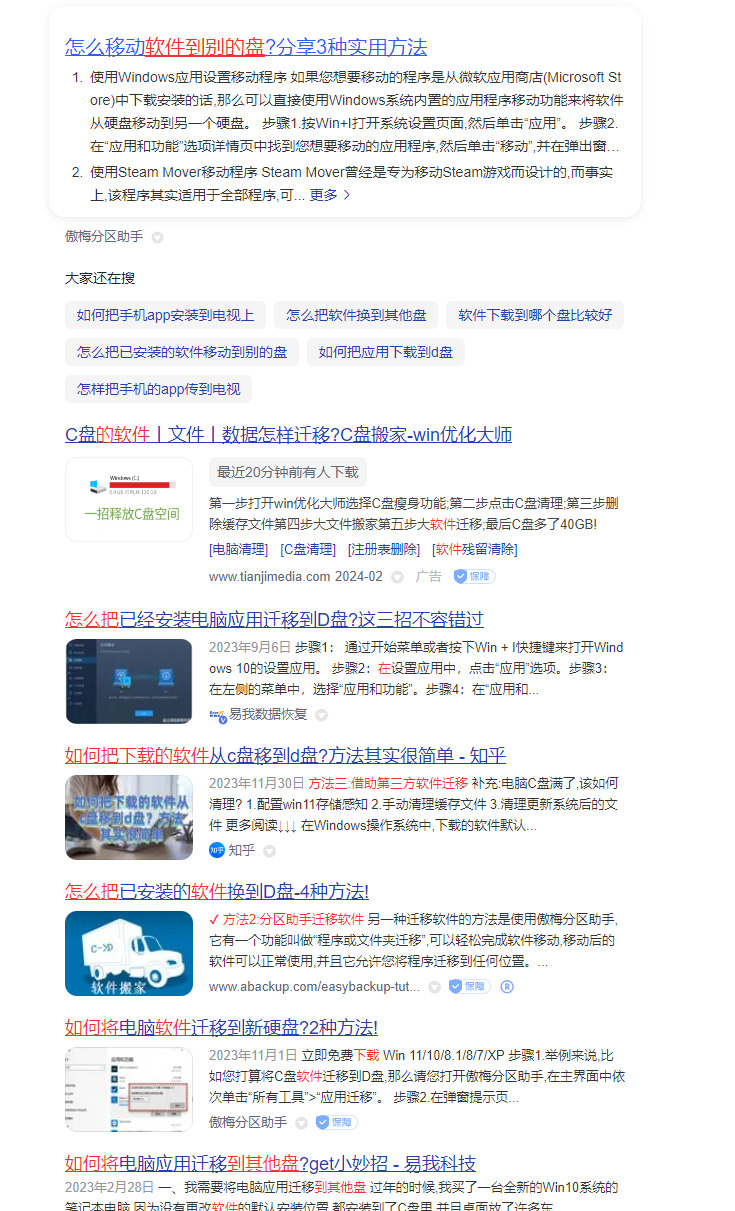Click www.abackup.com/easybackup-tut... URL

click(314, 987)
